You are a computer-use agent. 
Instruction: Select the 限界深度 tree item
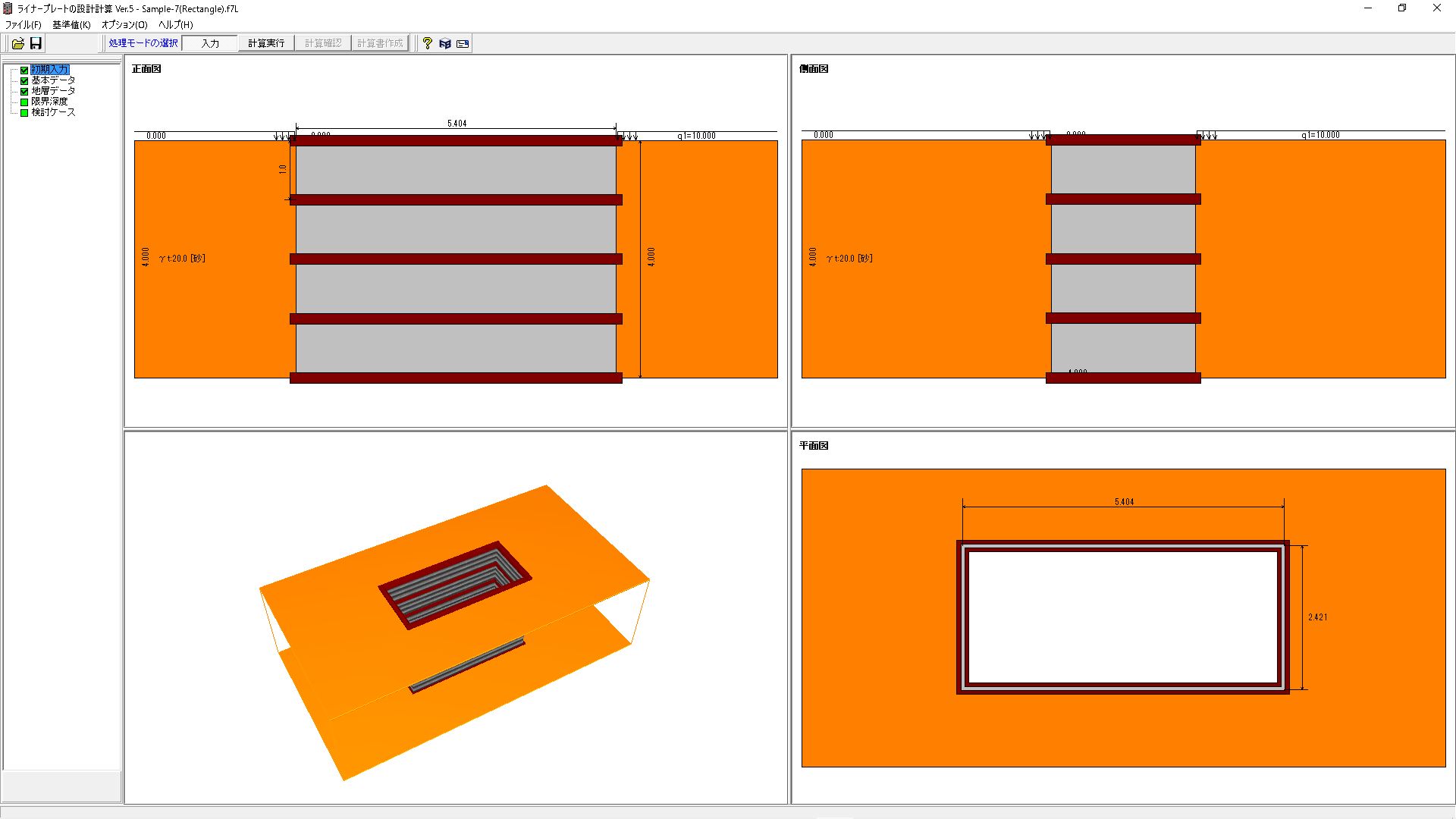pos(49,102)
